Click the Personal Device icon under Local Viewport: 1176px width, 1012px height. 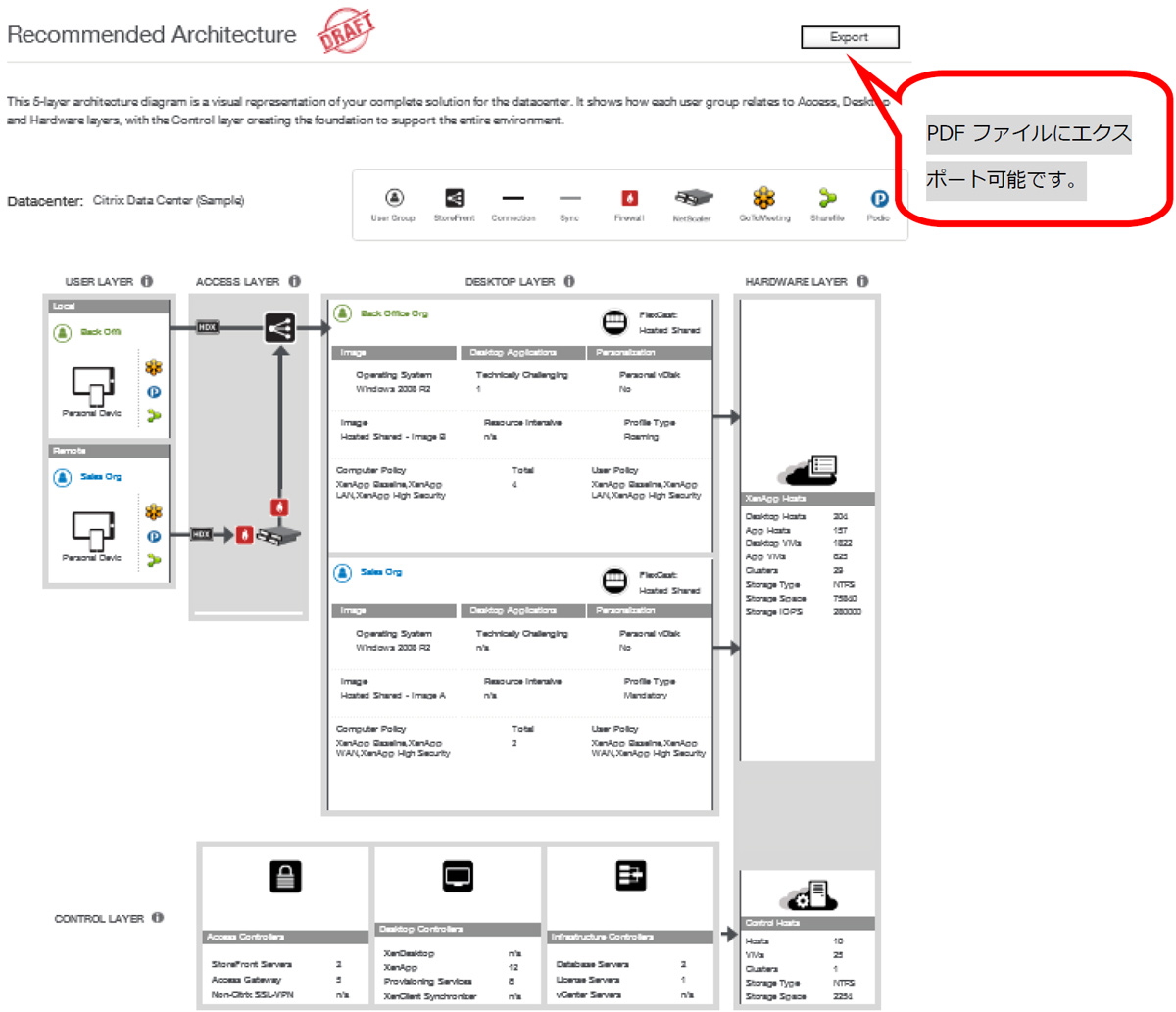coord(93,386)
